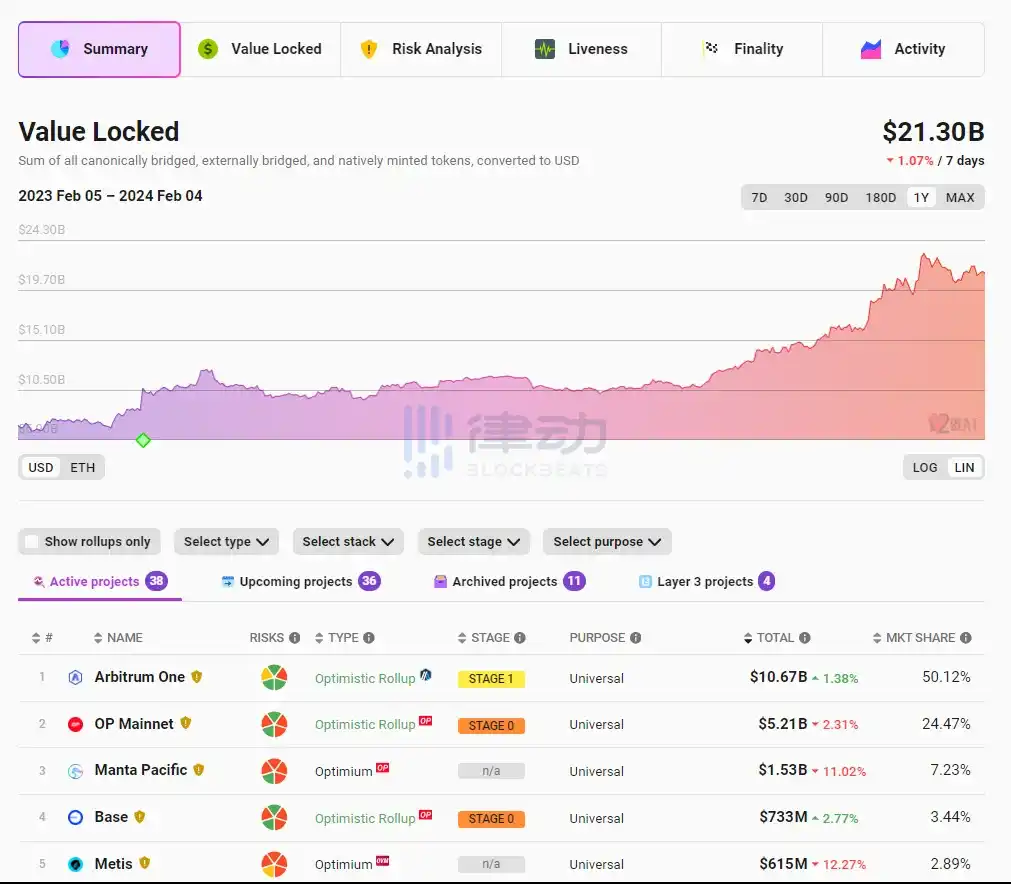This screenshot has height=884, width=1011.
Task: Open the Upcoming projects tab
Action: tap(296, 581)
